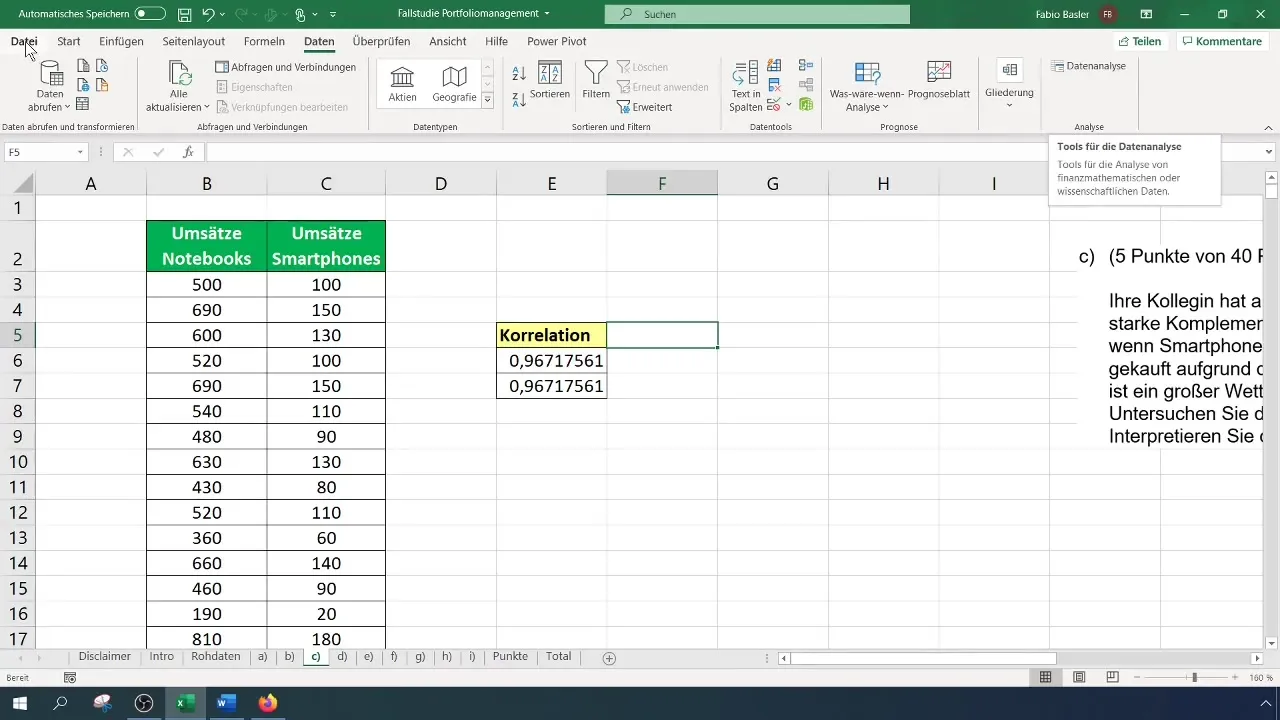
Task: Switch to page break preview icon
Action: 1112,677
